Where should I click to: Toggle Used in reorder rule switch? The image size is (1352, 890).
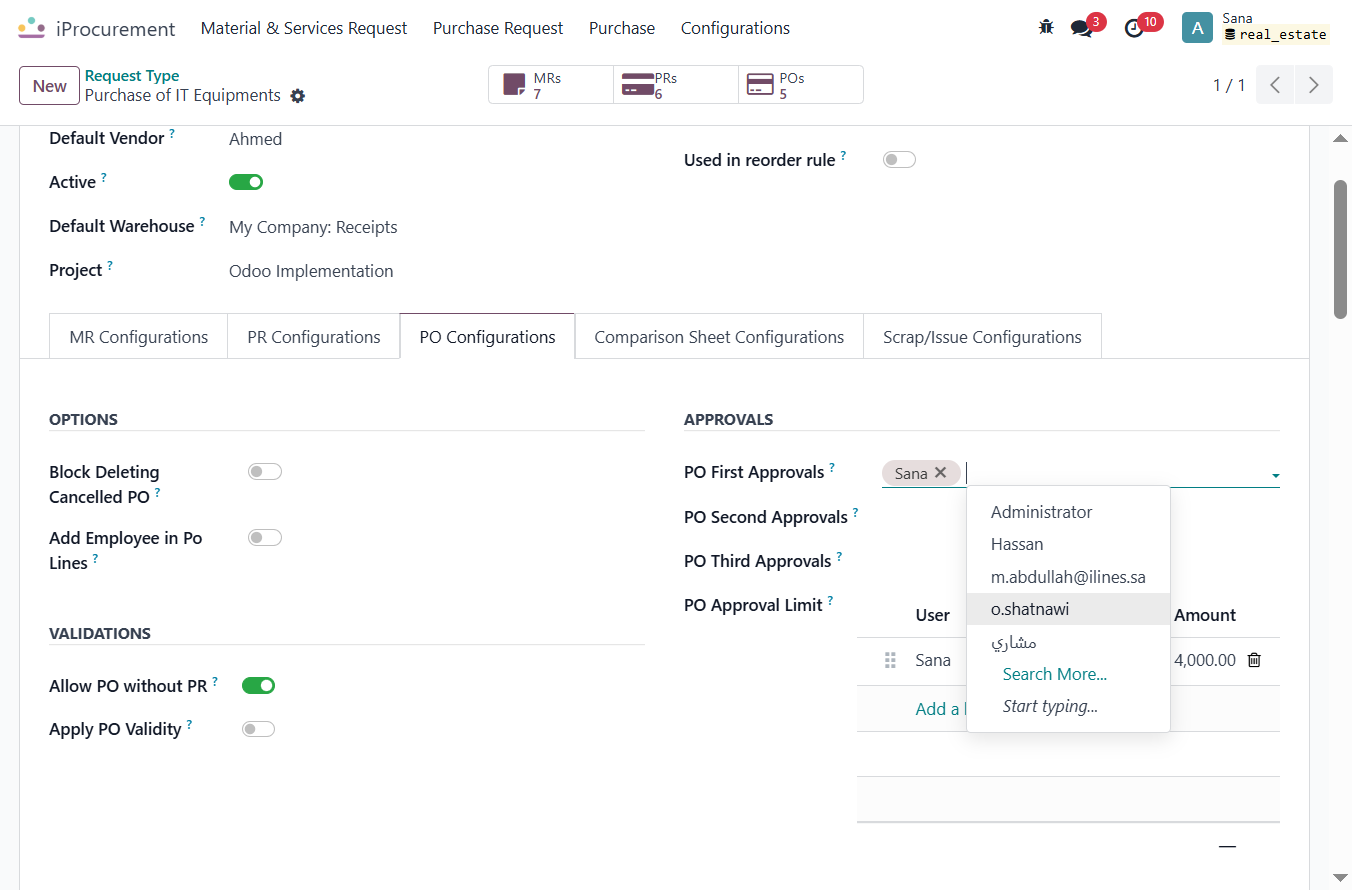899,160
